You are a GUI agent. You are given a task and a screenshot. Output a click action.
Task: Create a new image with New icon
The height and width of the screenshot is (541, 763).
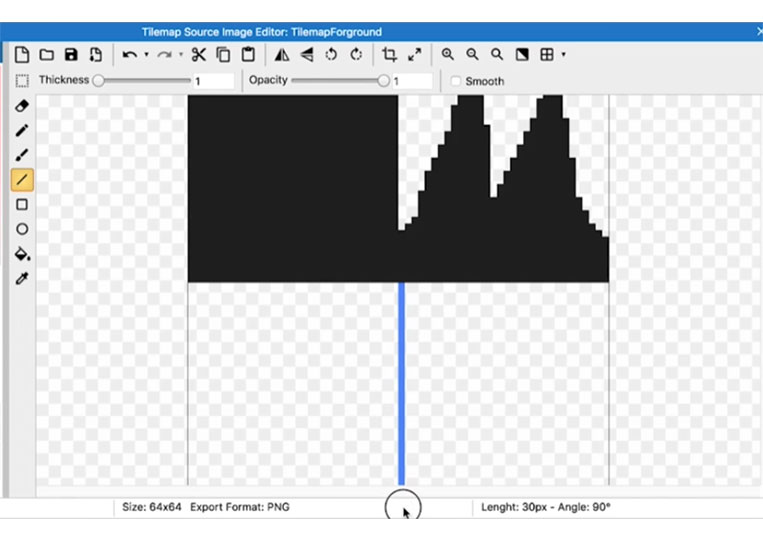point(22,54)
